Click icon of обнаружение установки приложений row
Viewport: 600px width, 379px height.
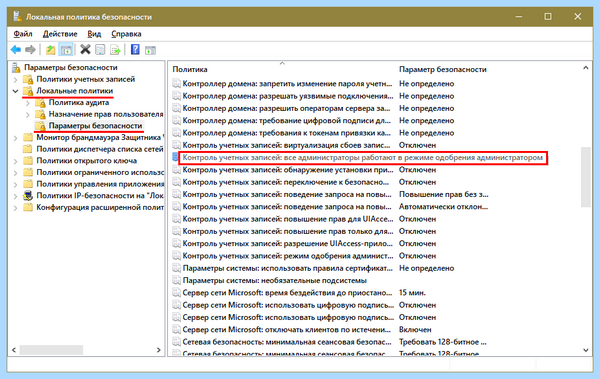[176, 170]
